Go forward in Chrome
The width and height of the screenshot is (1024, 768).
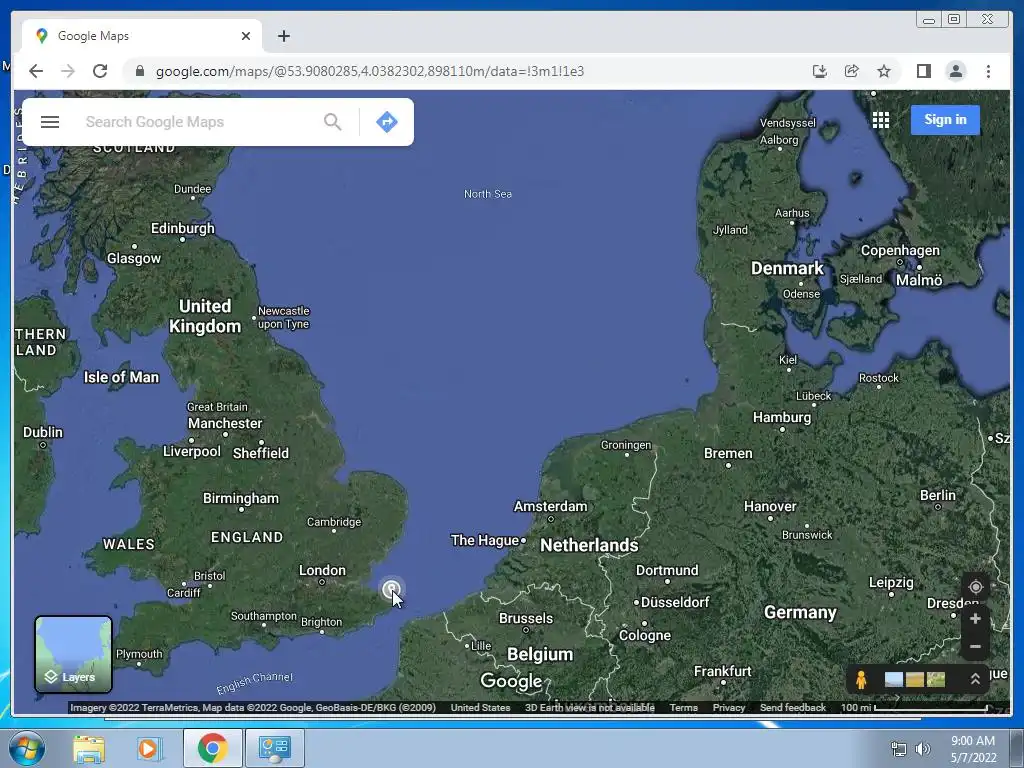(68, 71)
